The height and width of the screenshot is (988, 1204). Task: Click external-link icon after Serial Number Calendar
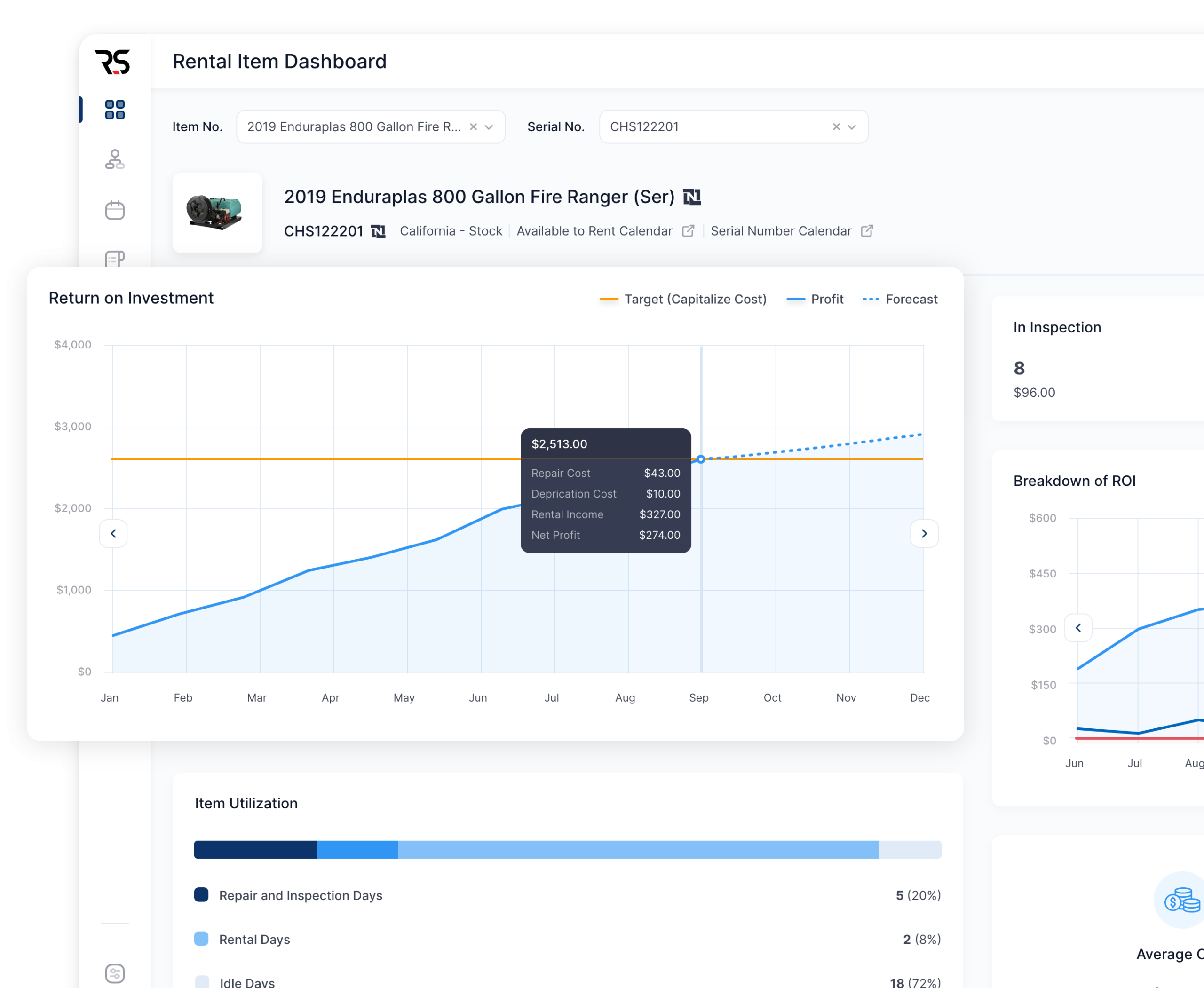867,231
